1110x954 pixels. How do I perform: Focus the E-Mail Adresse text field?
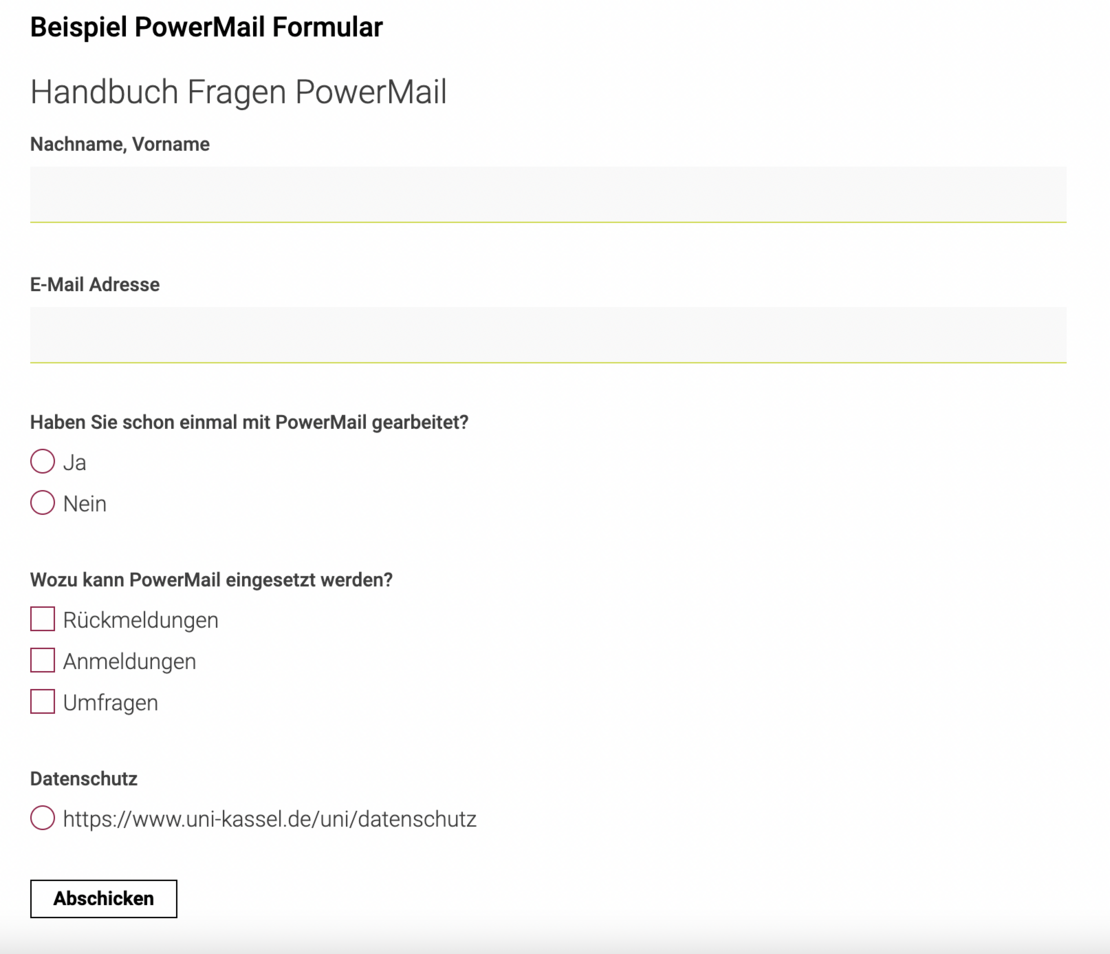(548, 334)
